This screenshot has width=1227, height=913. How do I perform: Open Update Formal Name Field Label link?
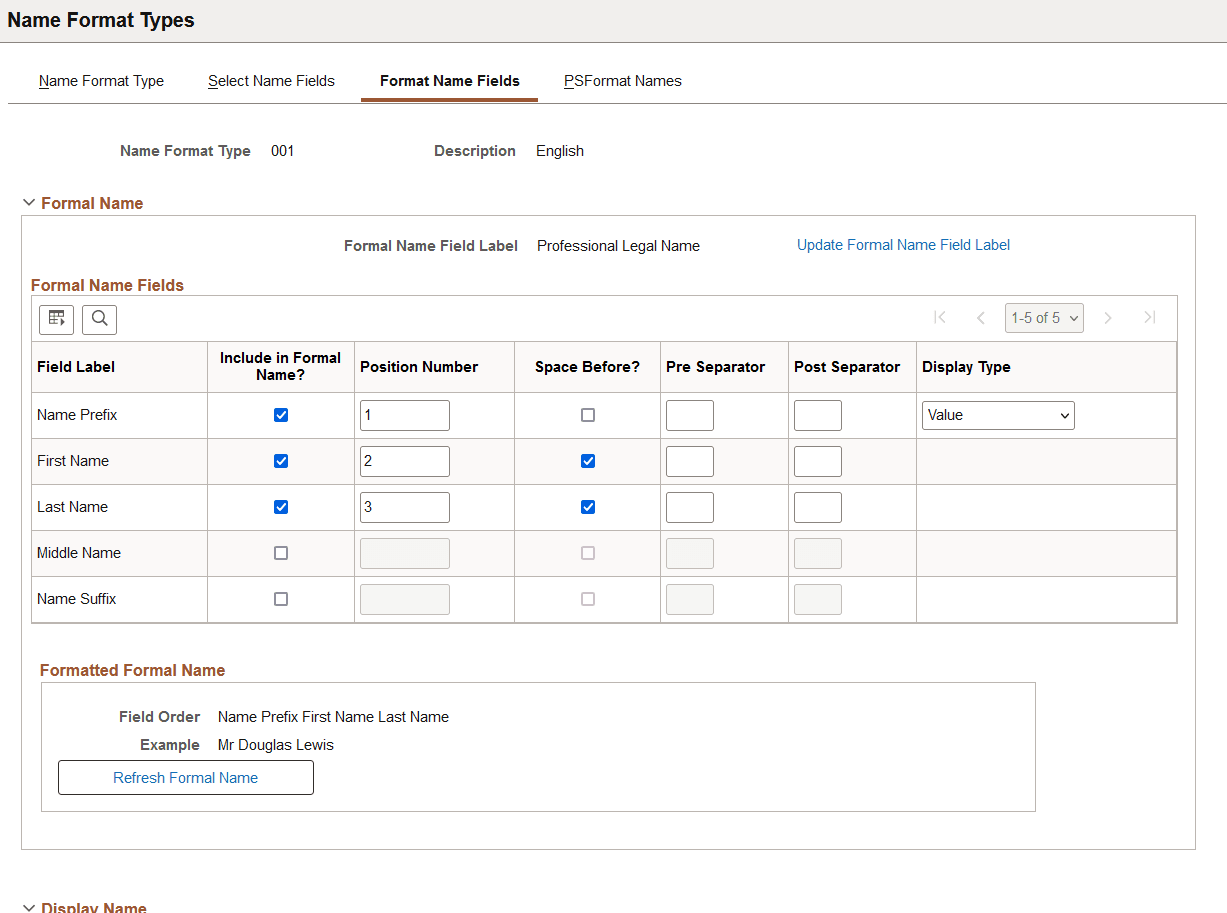click(903, 245)
